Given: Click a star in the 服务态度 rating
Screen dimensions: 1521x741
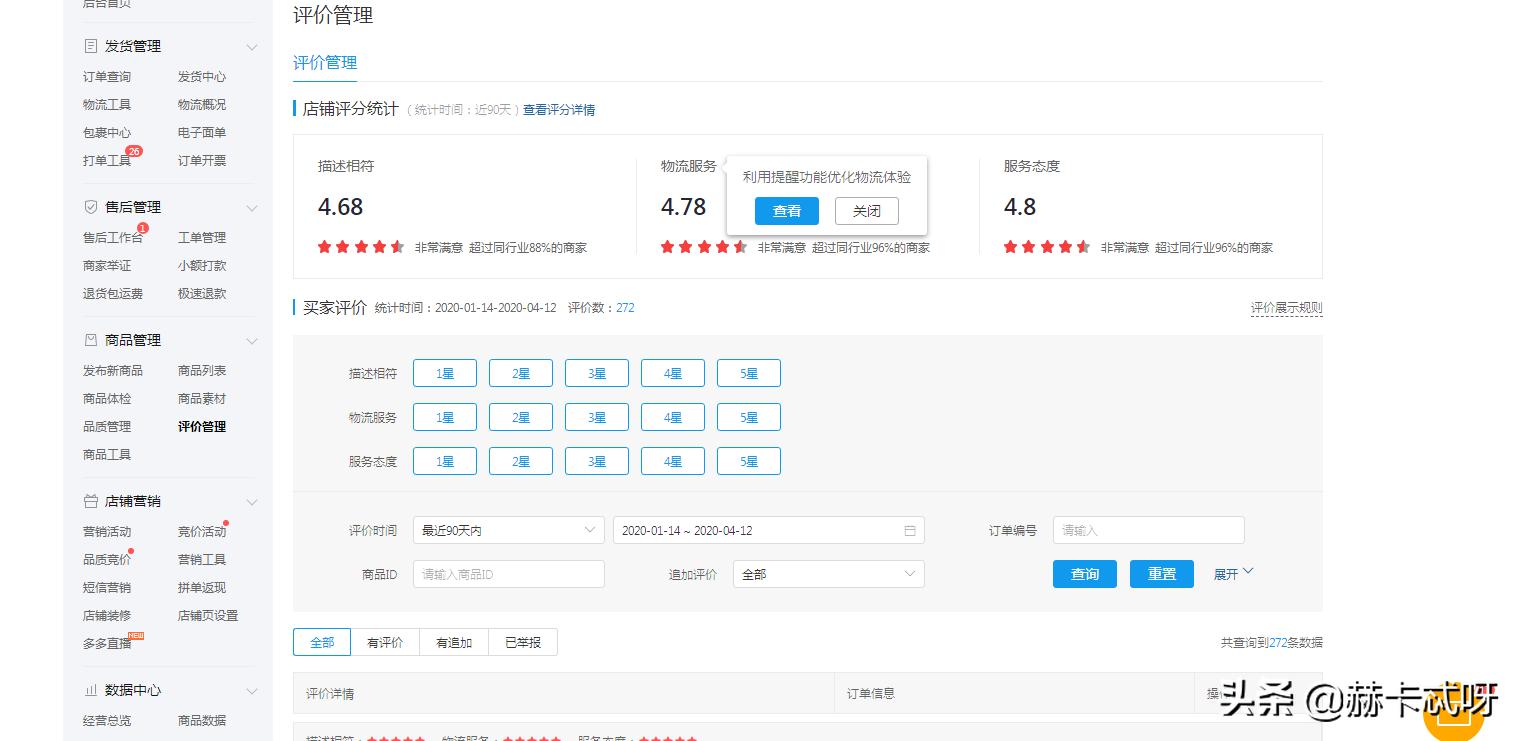Looking at the screenshot, I should (x=1046, y=247).
